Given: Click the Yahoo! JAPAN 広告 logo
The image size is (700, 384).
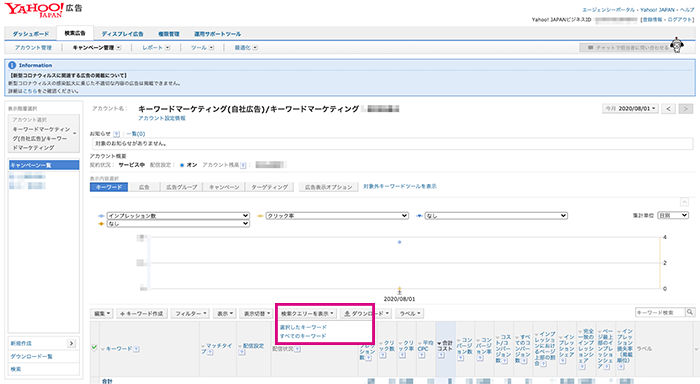Looking at the screenshot, I should (43, 9).
